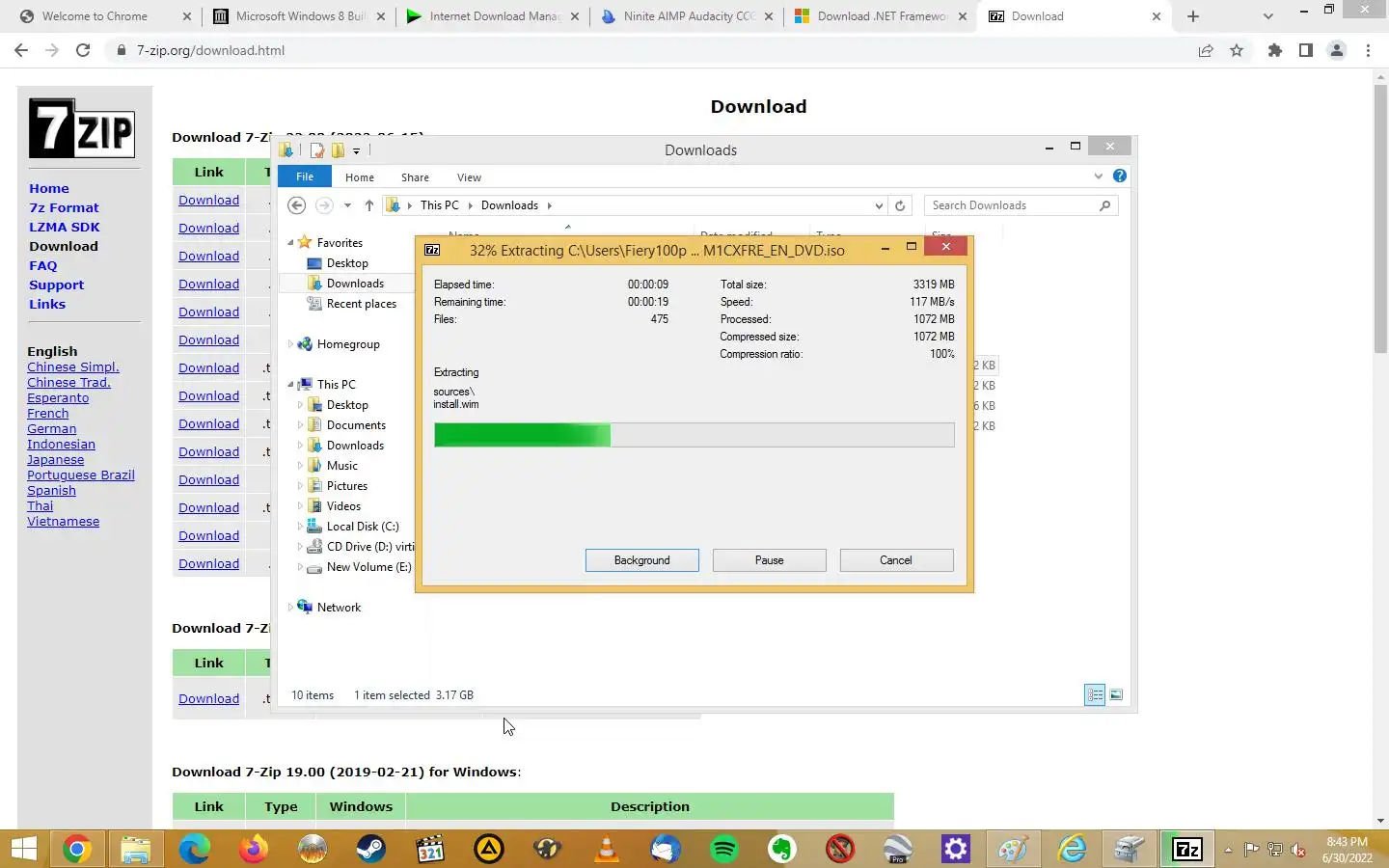Click New Folder icon in Explorer title bar

point(338,149)
